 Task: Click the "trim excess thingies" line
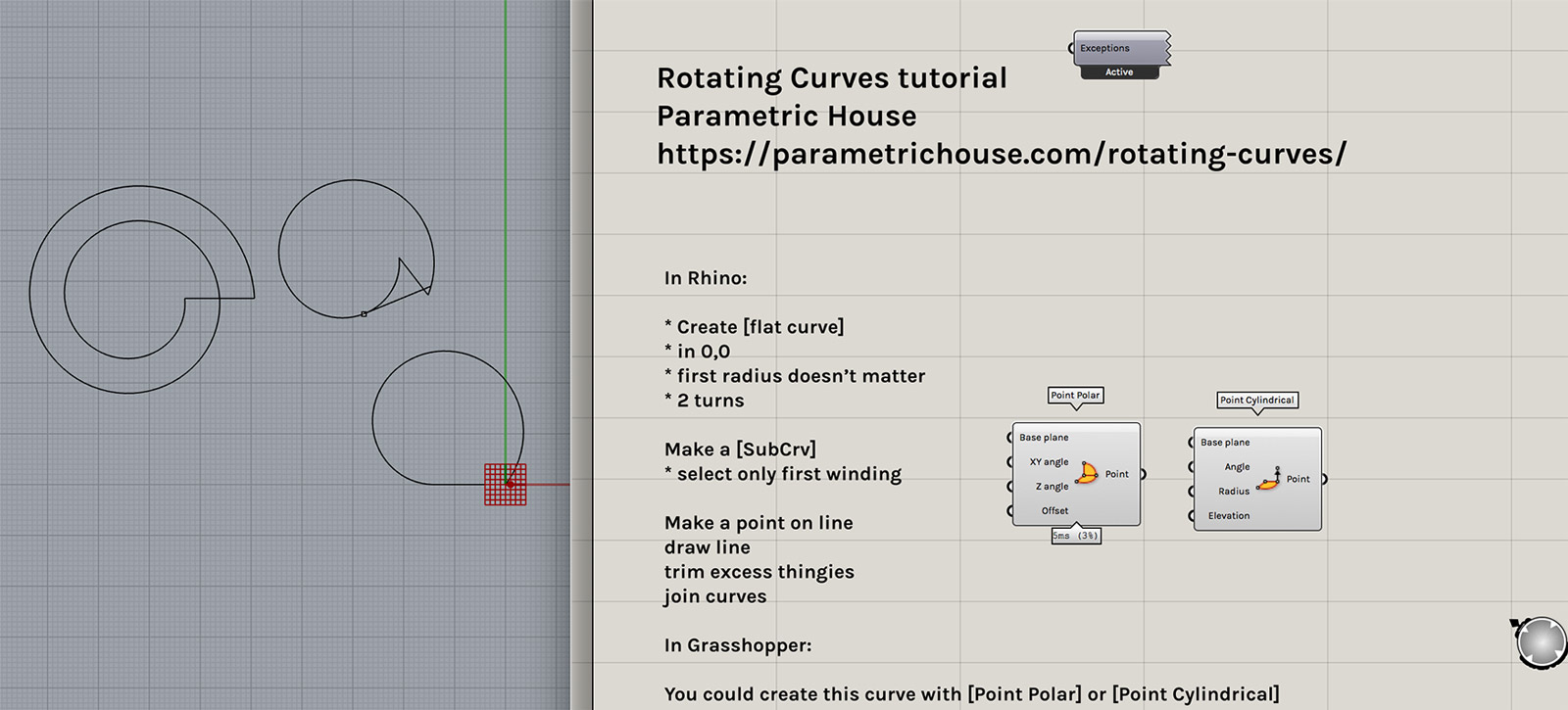pos(759,572)
